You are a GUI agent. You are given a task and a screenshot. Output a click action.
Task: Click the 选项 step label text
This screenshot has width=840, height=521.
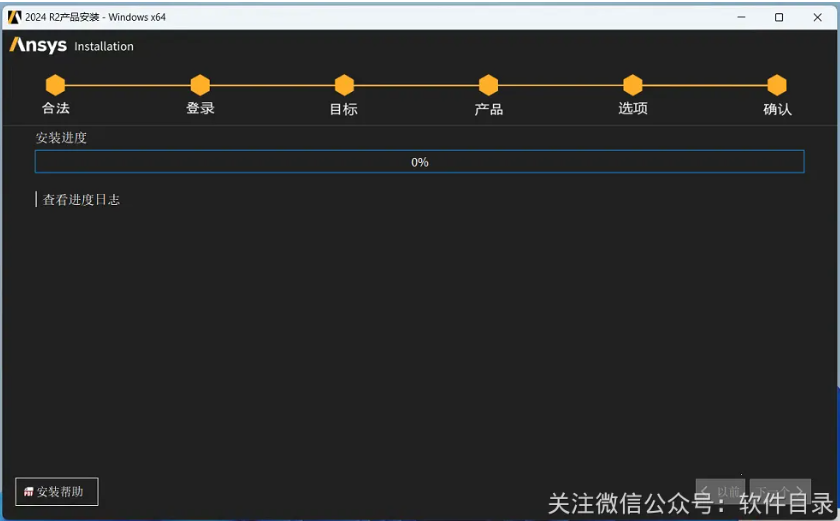click(632, 108)
